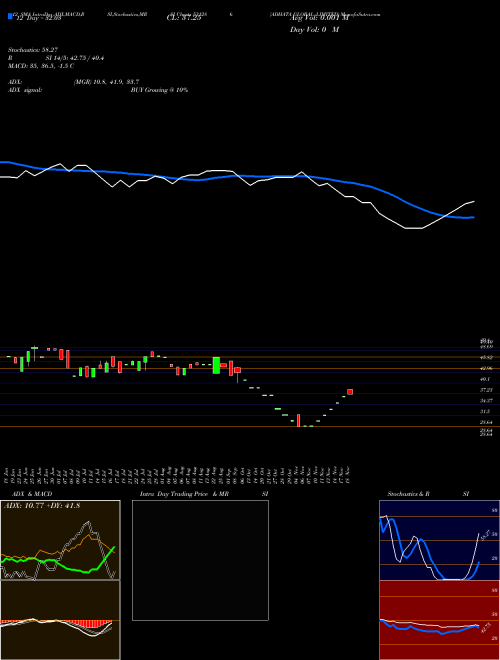Click the tall red candlestick at the chart low
Image resolution: width=500 pixels, height=660 pixels.
pyautogui.click(x=298, y=420)
